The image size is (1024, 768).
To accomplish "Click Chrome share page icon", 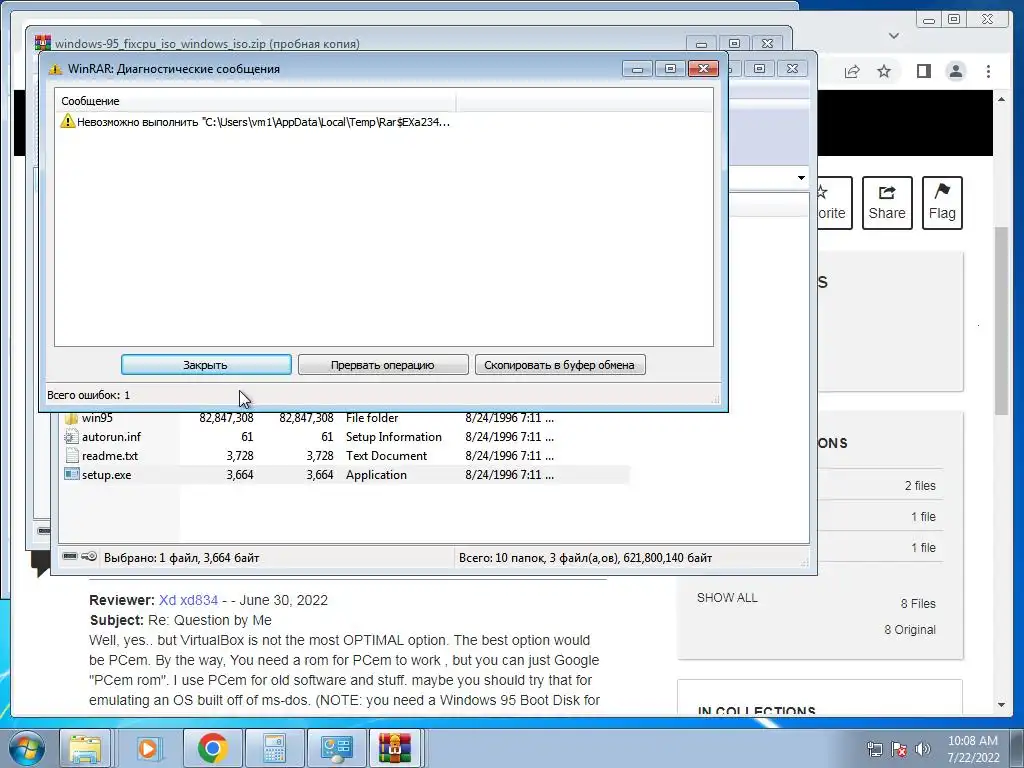I will point(852,71).
